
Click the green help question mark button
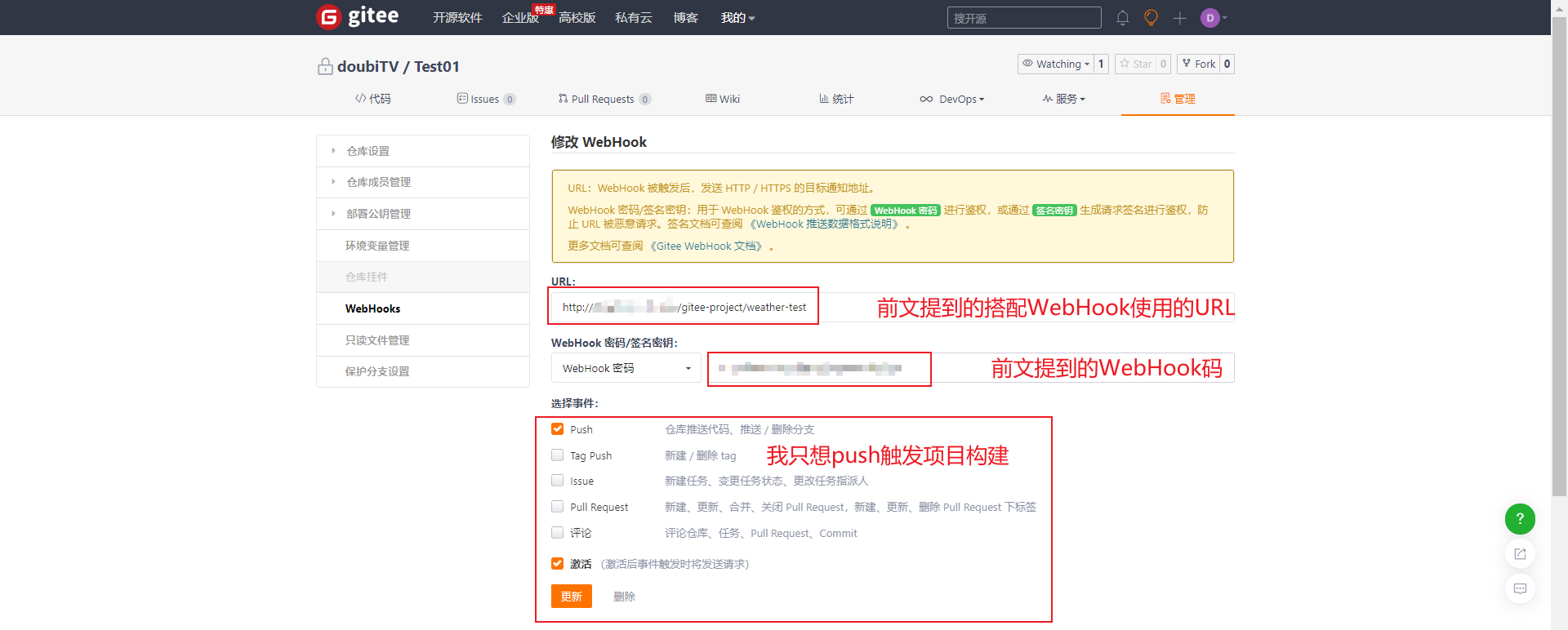click(x=1519, y=519)
